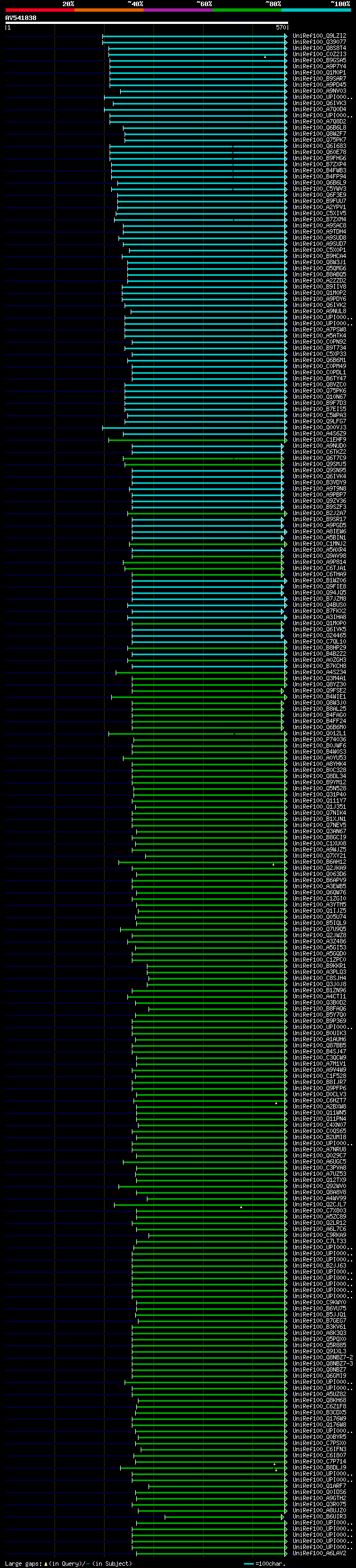Select the UniRef100_Q8NBZ7-2 label
This screenshot has height=1568, width=356.
click(323, 1357)
